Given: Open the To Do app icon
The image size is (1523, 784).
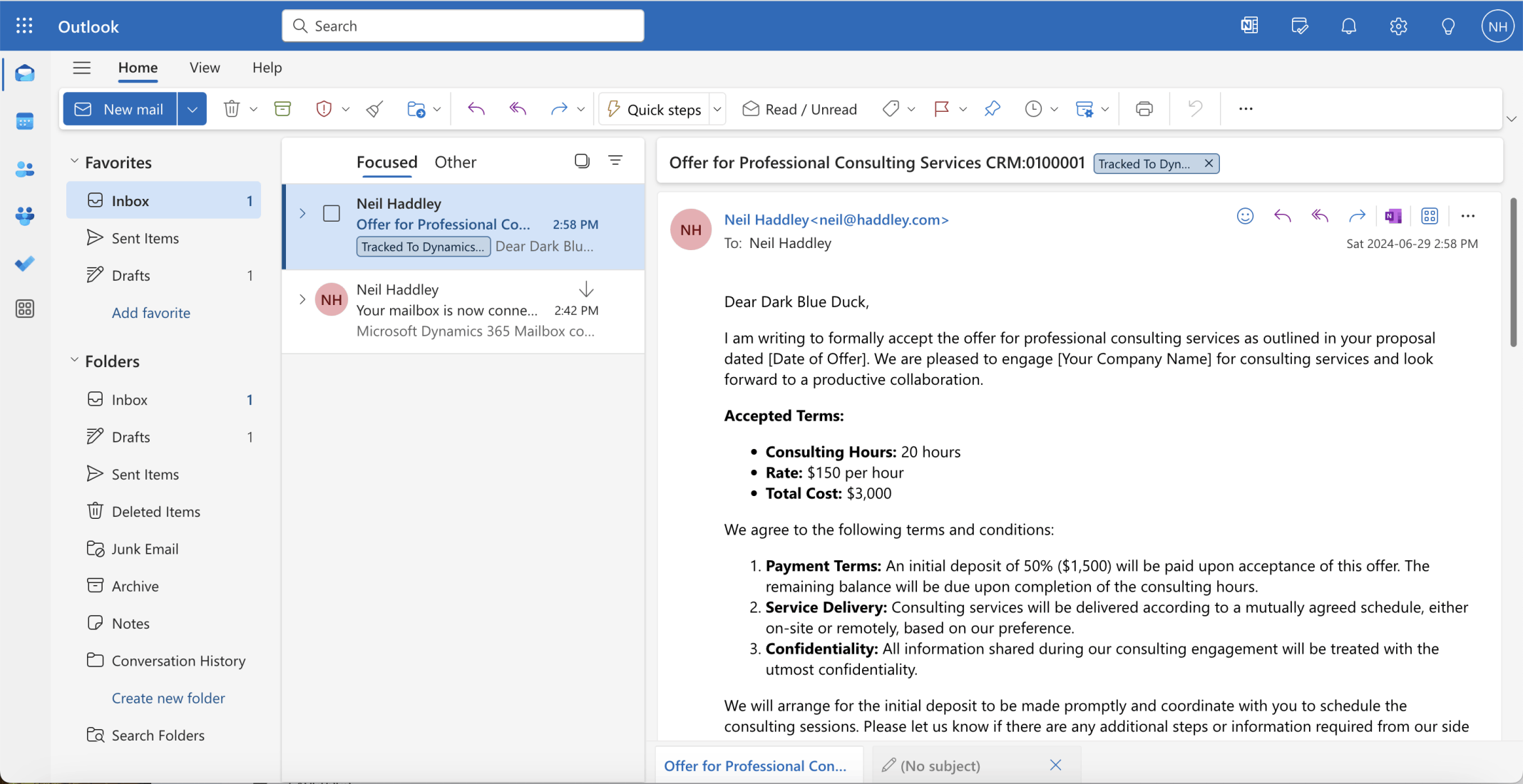Looking at the screenshot, I should coord(25,264).
